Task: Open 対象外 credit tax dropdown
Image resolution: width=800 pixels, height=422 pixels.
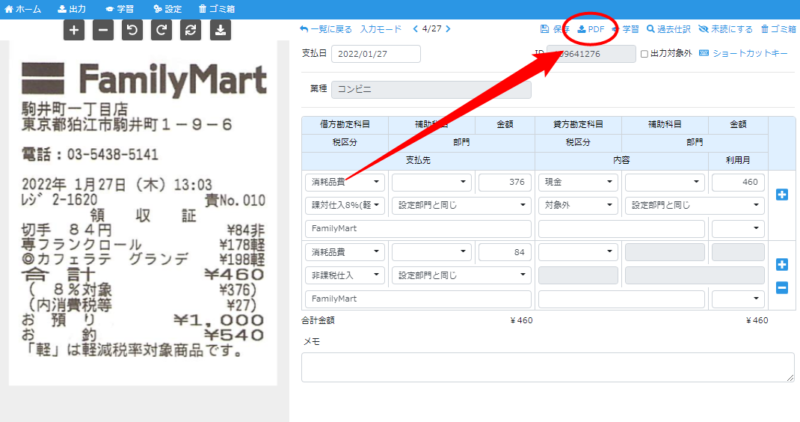Action: click(578, 205)
